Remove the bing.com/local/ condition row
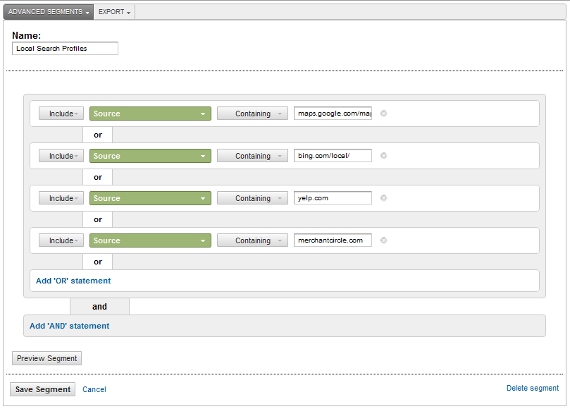This screenshot has width=570, height=409. tap(384, 156)
